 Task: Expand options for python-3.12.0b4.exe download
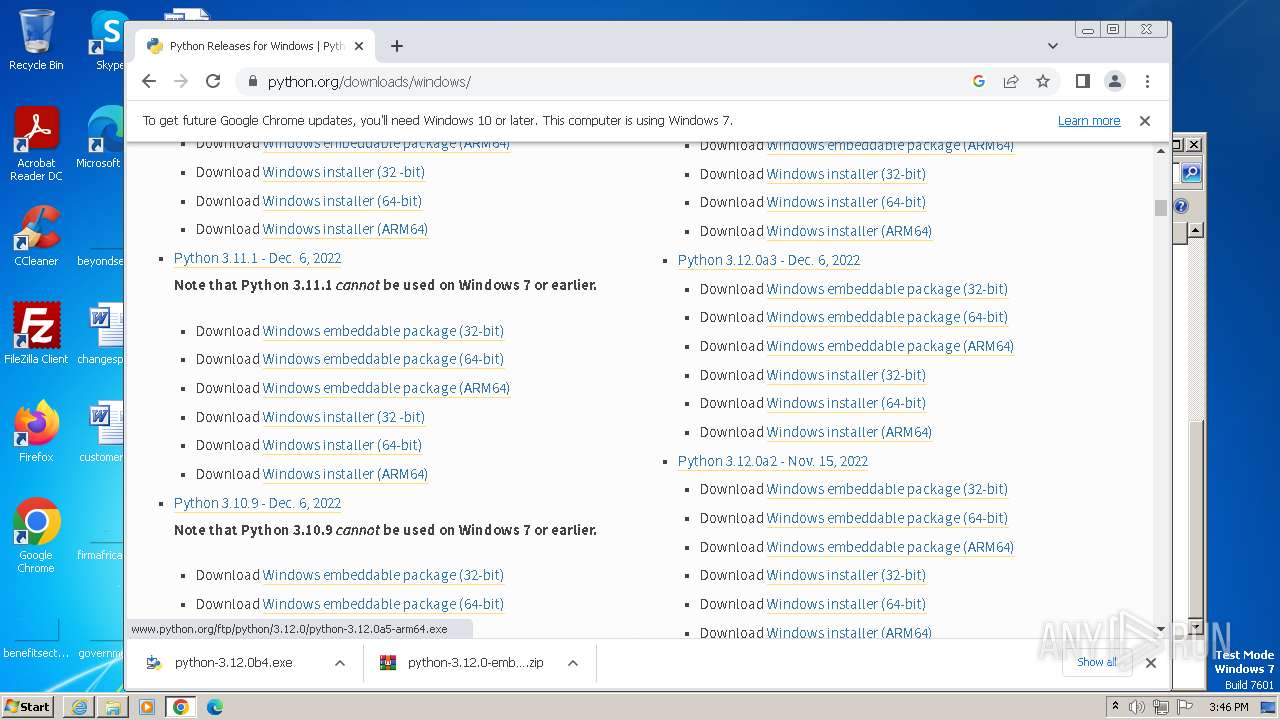340,663
